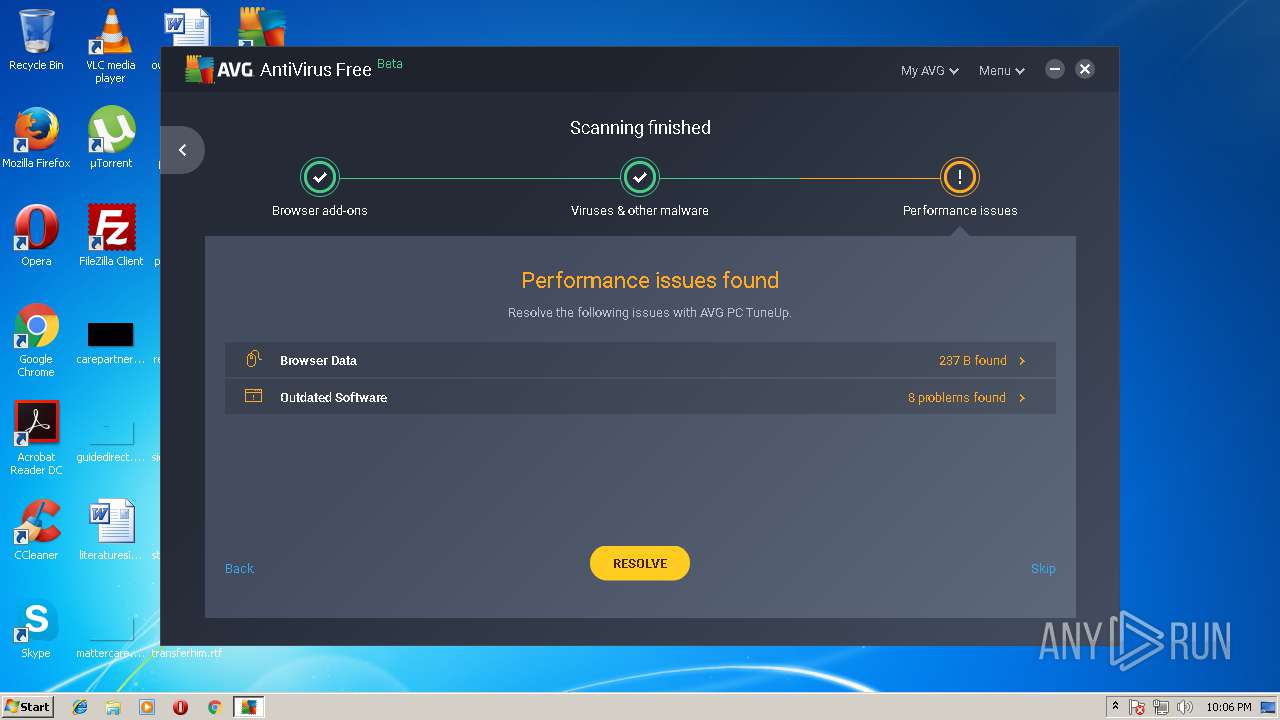The image size is (1280, 720).
Task: Click the '237 B found' result
Action: pyautogui.click(x=972, y=360)
